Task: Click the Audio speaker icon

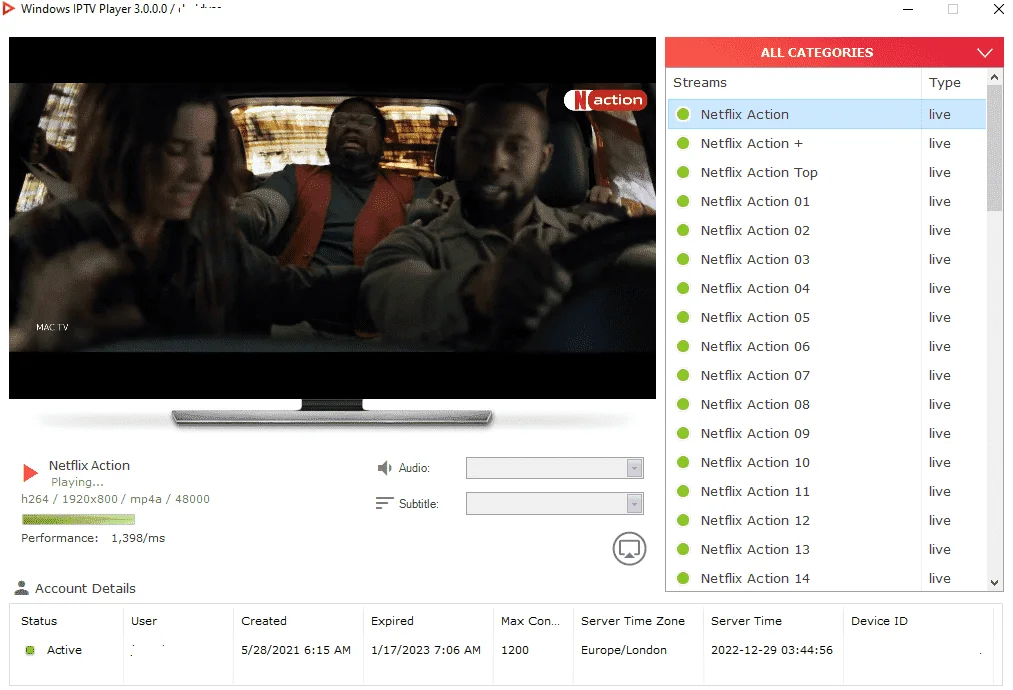Action: 384,468
